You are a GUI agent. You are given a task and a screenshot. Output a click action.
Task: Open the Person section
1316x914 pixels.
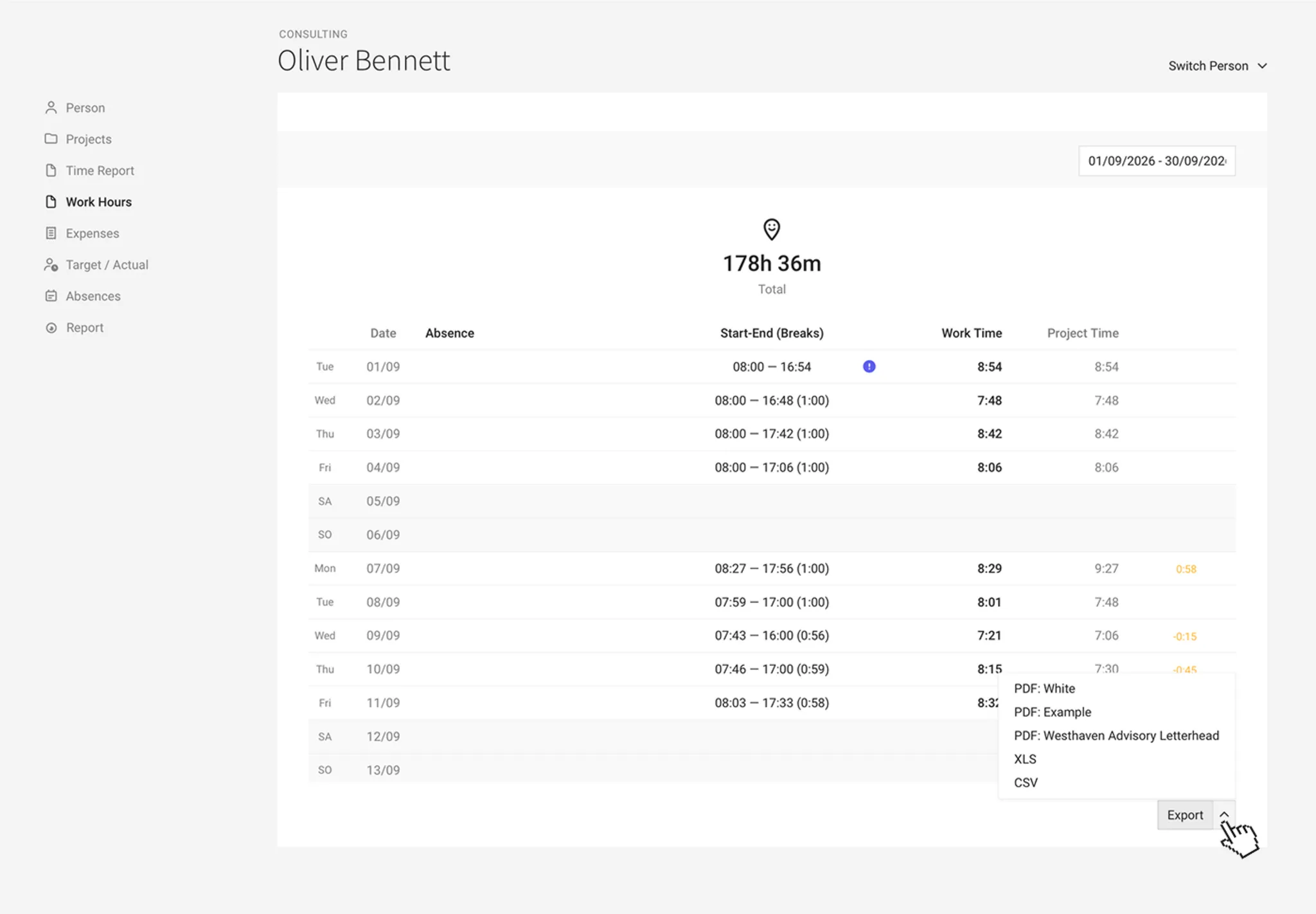click(85, 108)
